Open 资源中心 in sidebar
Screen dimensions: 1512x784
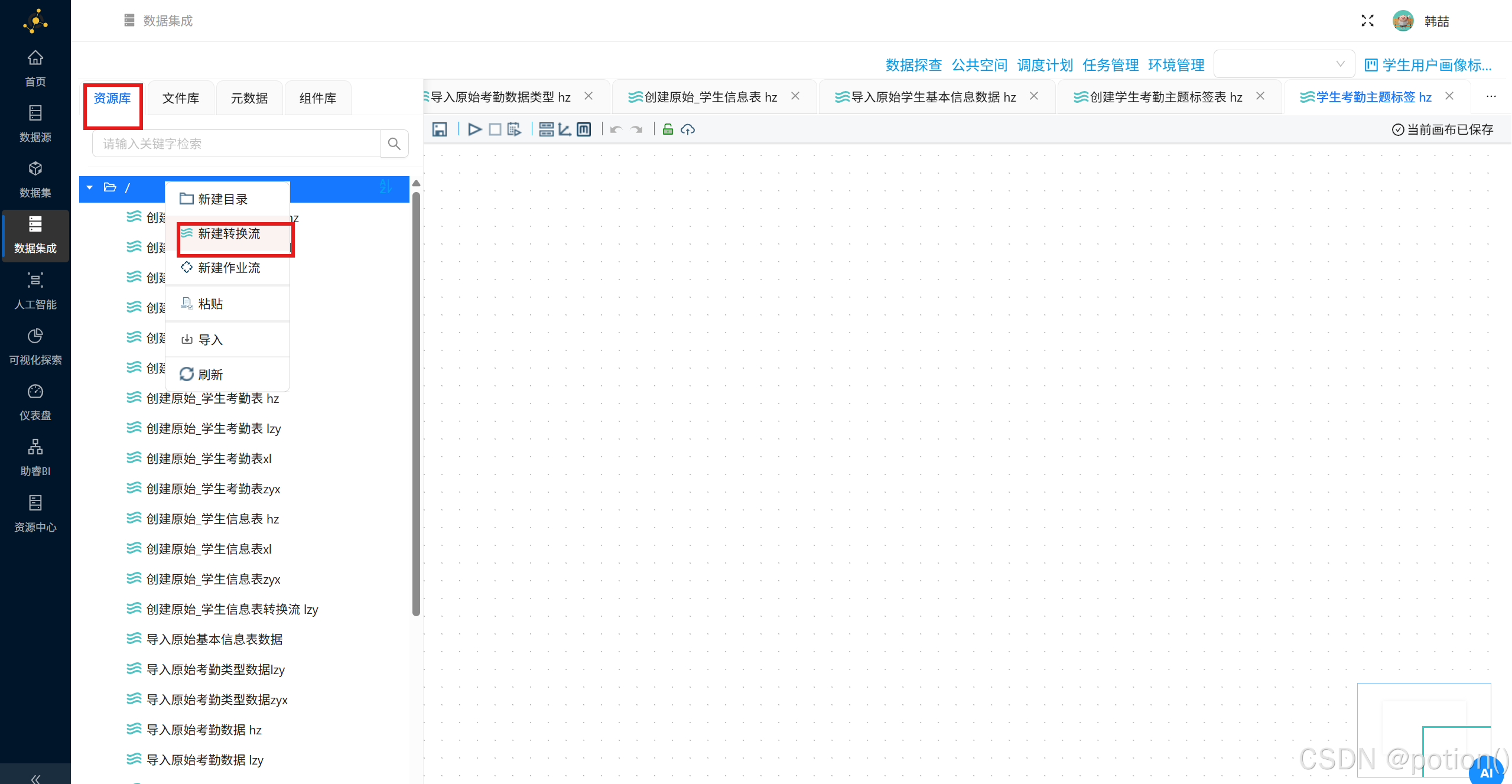point(35,513)
